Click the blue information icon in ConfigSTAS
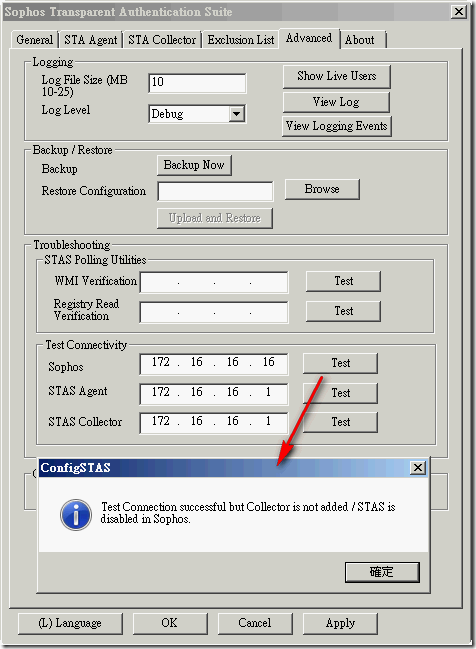Viewport: 476px width, 649px height. [76, 514]
